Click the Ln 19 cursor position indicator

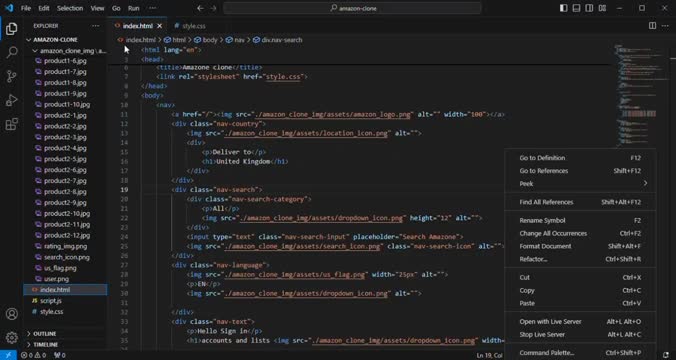[x=491, y=355]
